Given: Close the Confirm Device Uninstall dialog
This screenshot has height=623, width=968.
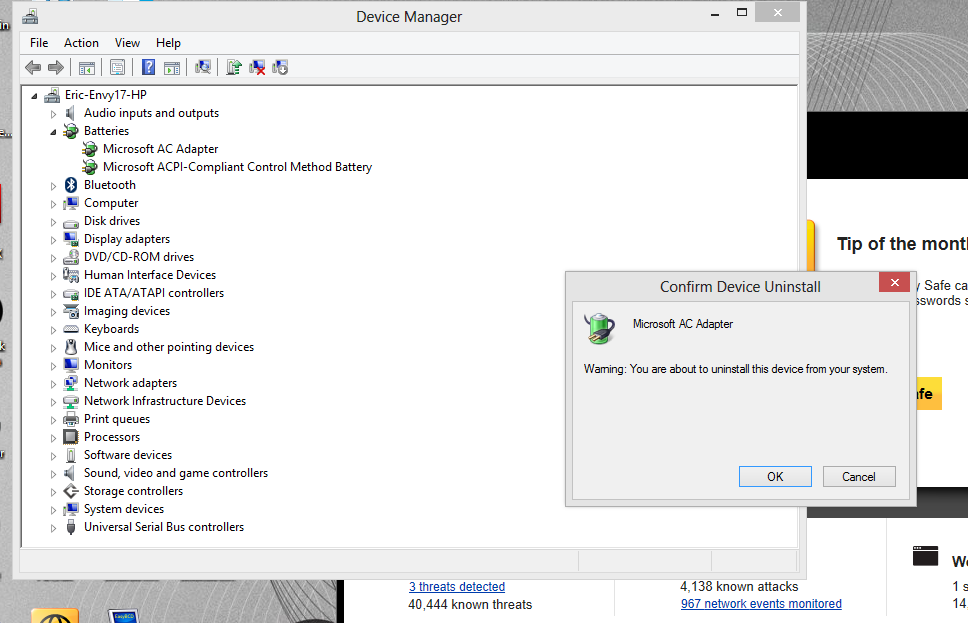Looking at the screenshot, I should [x=895, y=283].
